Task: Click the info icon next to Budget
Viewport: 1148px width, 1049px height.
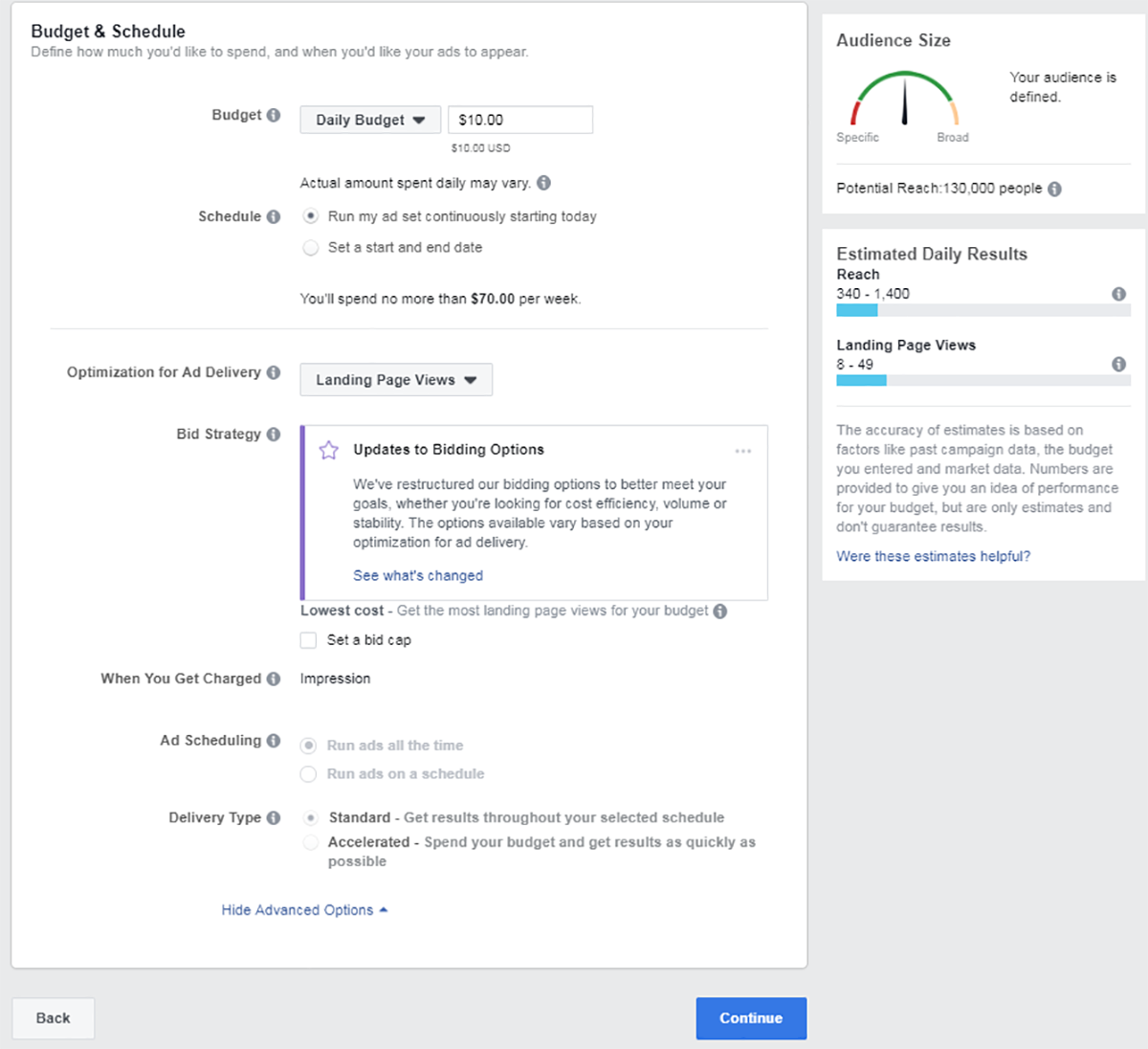Action: (274, 116)
